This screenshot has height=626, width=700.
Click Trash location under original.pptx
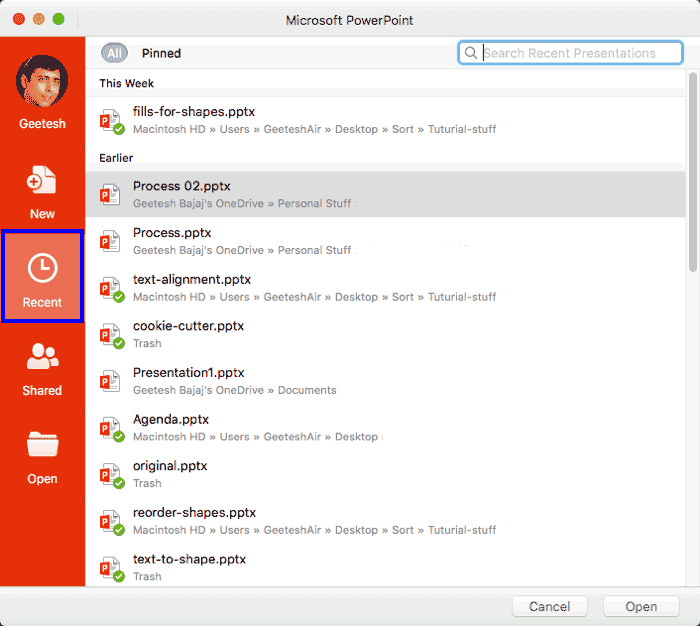tap(147, 483)
